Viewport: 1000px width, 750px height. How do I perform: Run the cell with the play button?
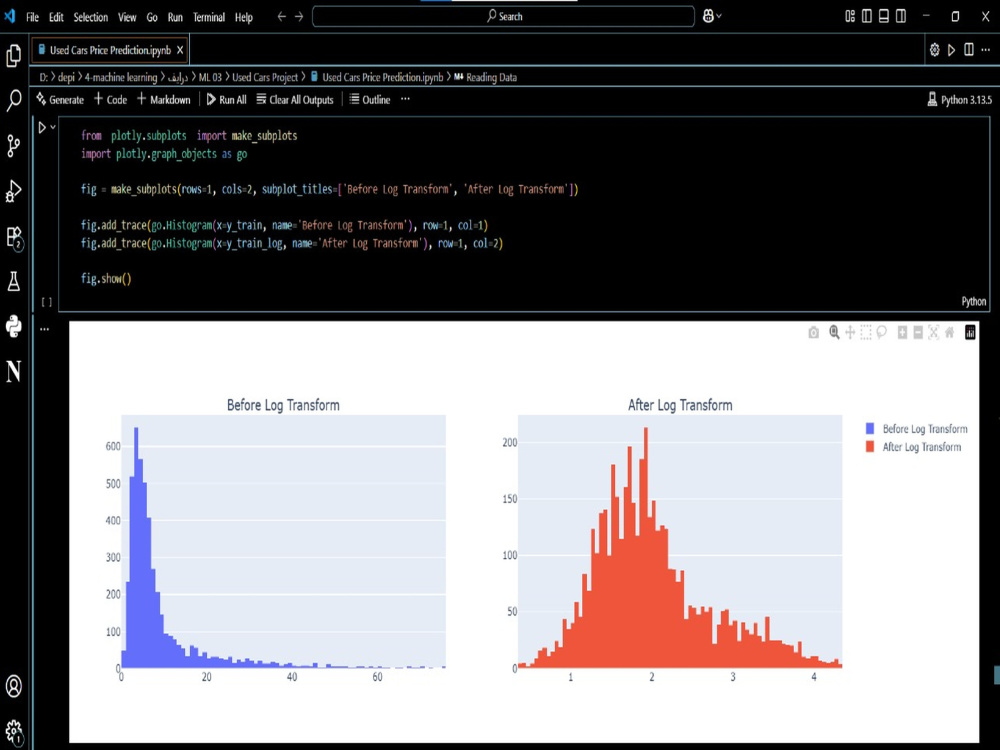point(42,128)
